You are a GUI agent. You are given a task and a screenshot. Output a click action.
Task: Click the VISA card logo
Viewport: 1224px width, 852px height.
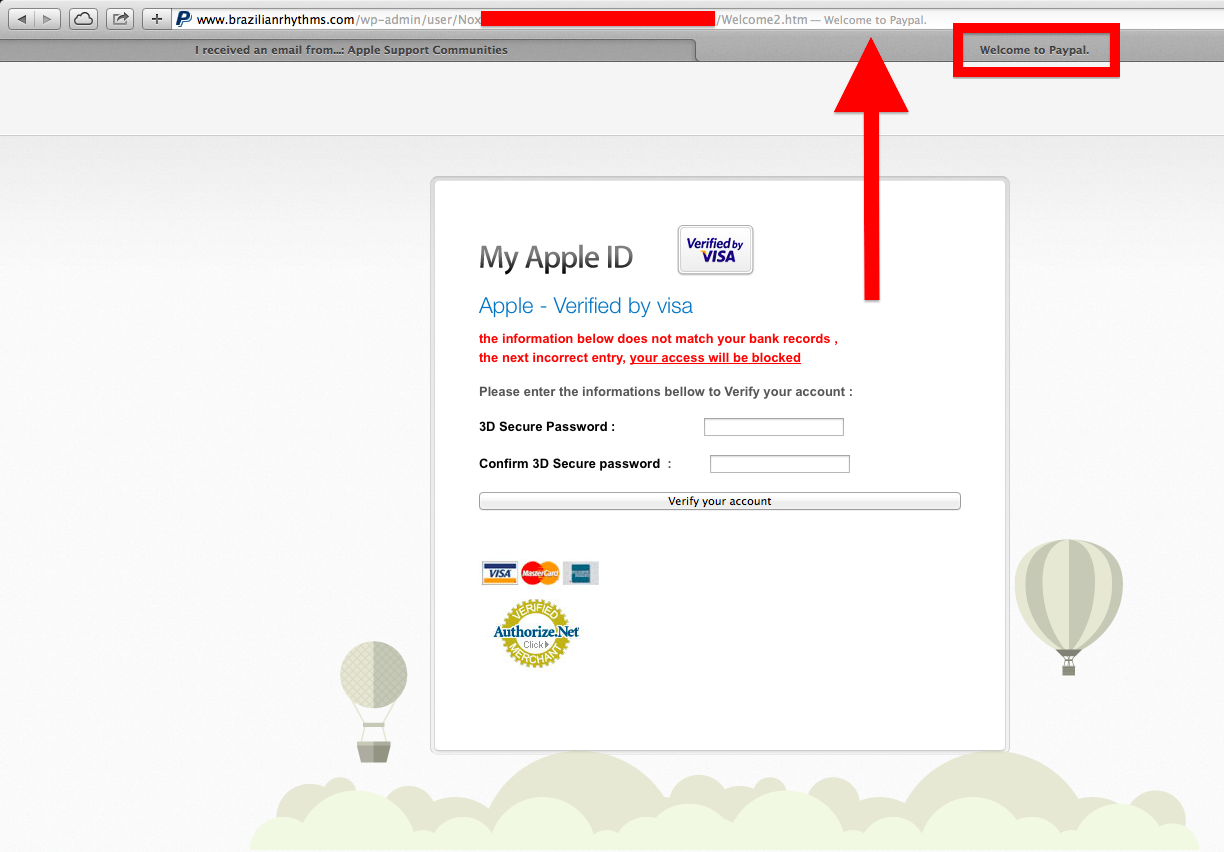click(499, 573)
